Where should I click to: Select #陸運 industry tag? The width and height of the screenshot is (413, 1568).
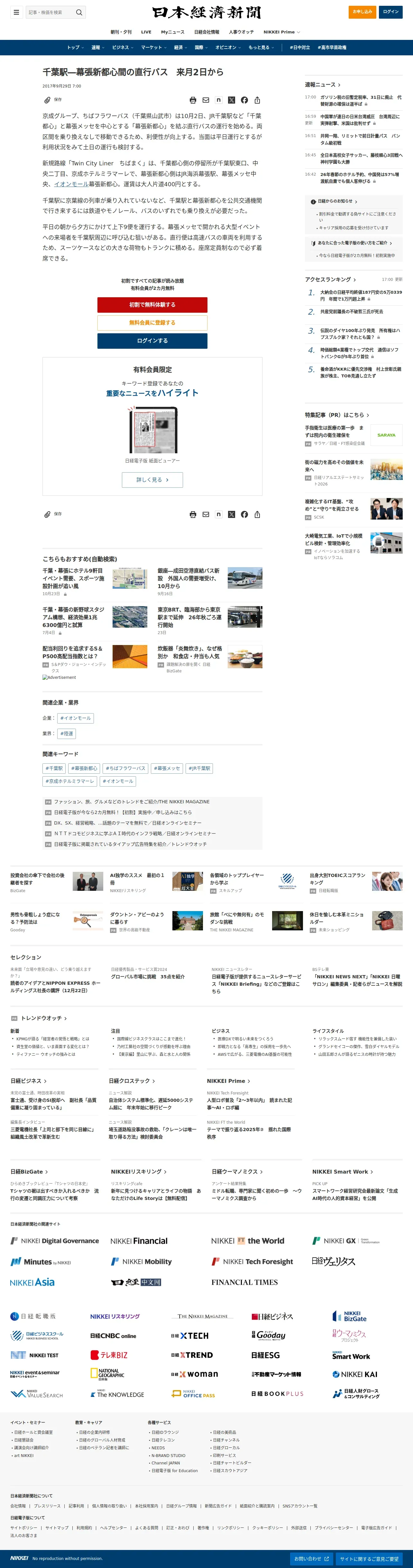(67, 733)
